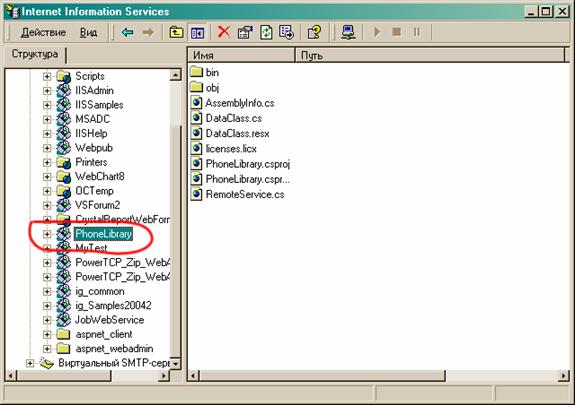
Task: Click the Export List toolbar icon
Action: 286,32
